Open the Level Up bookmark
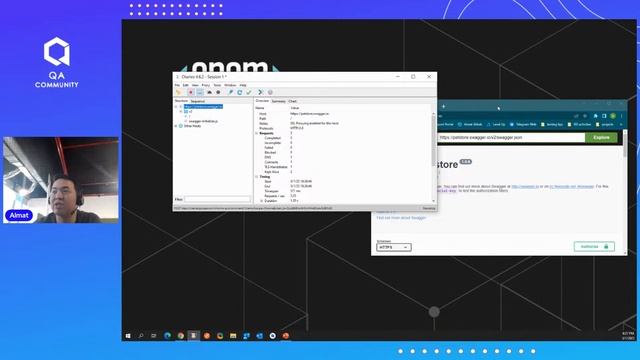The image size is (640, 360). click(x=496, y=124)
